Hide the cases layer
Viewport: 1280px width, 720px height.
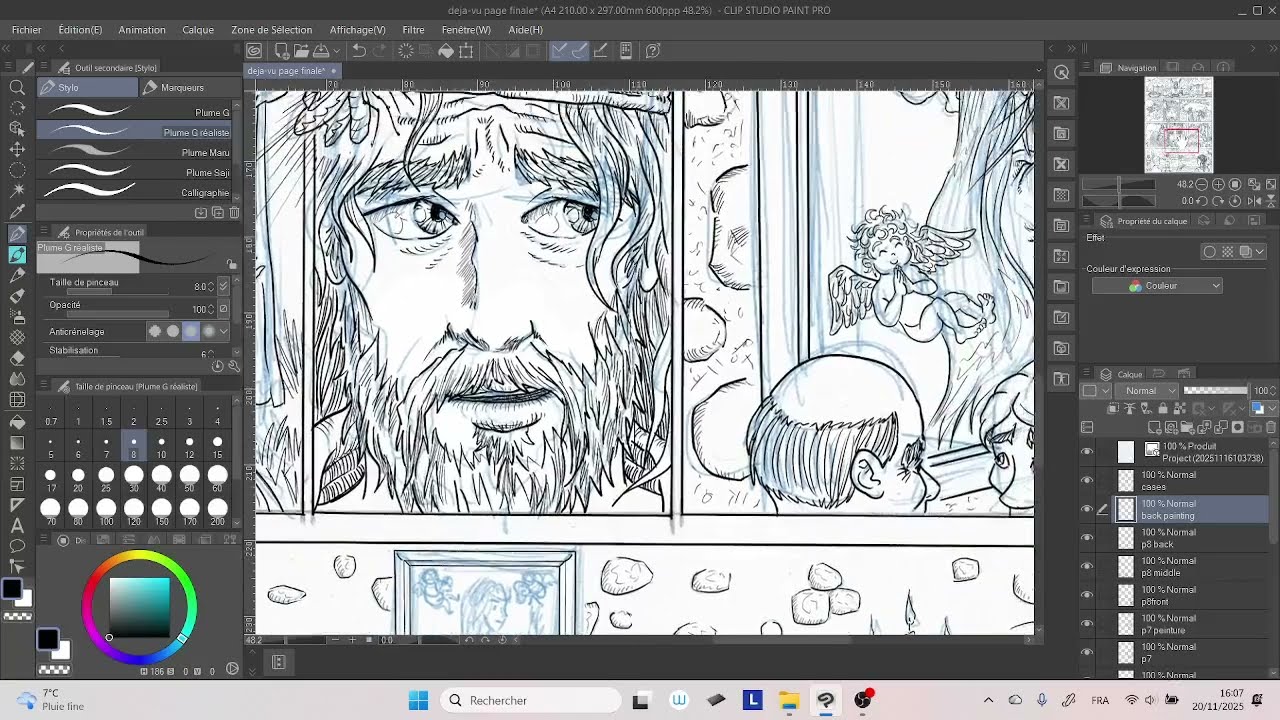pyautogui.click(x=1087, y=480)
